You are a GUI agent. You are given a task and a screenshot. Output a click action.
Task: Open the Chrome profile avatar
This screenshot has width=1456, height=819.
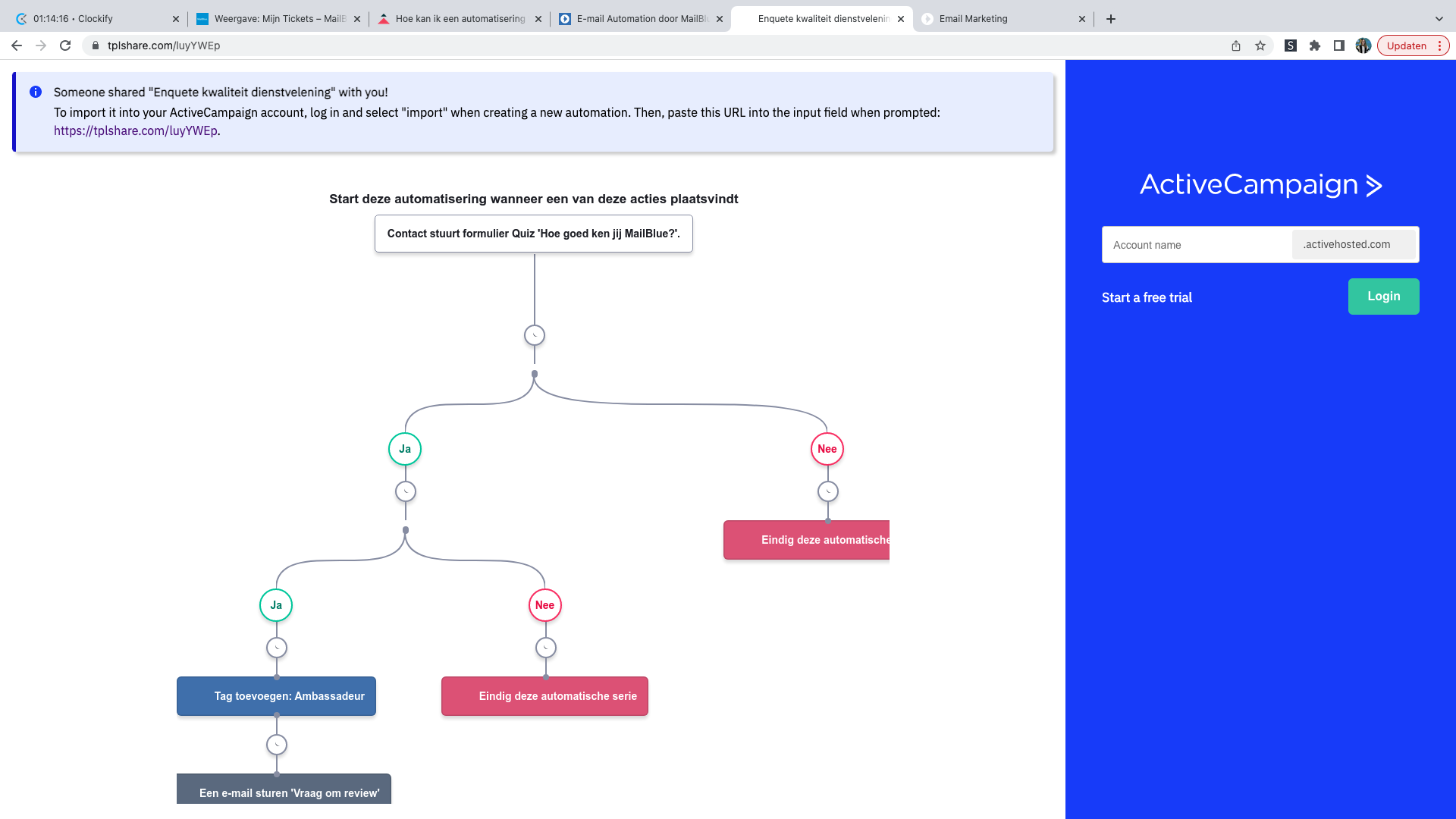(x=1363, y=45)
